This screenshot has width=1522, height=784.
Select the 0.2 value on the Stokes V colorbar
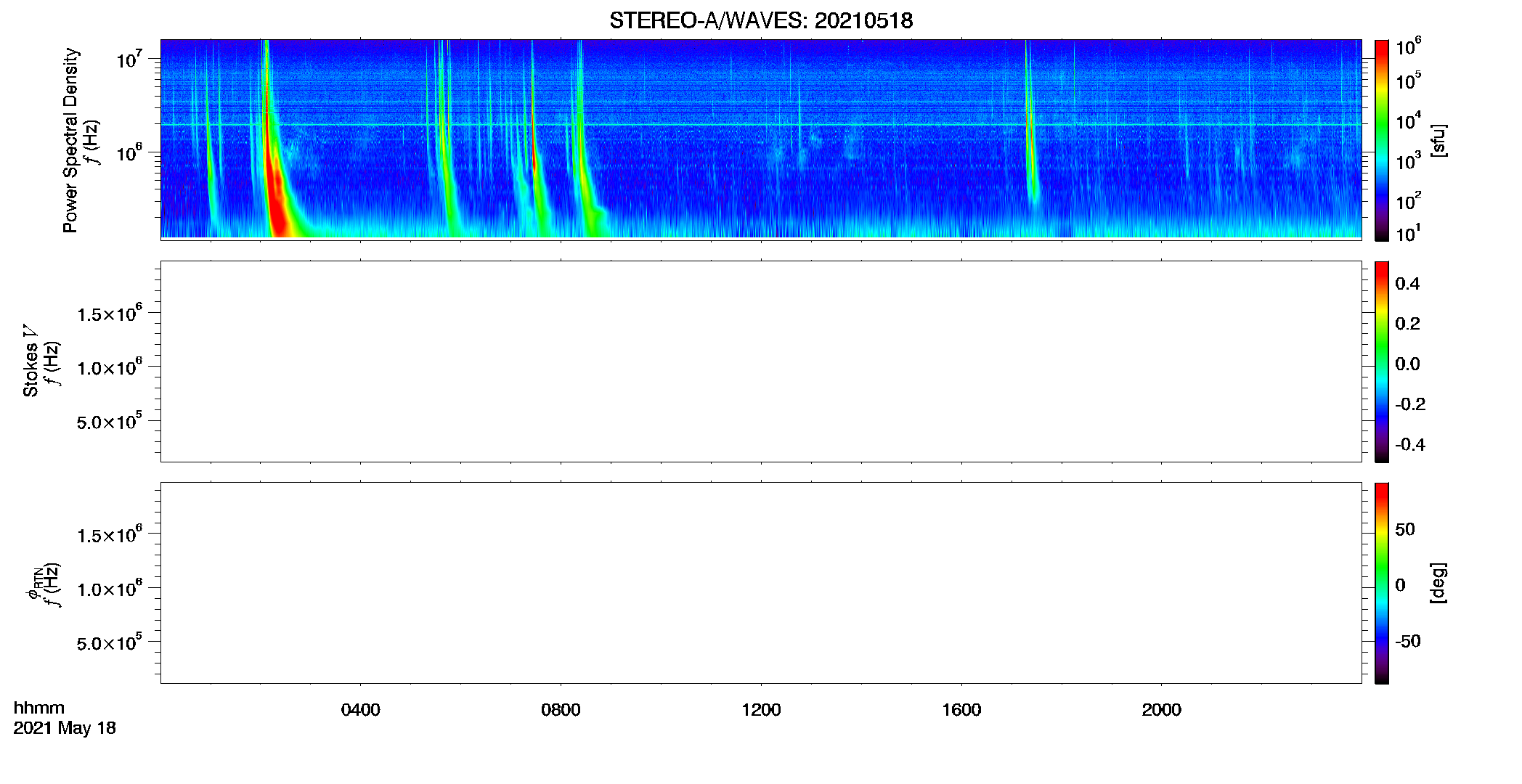coord(1407,324)
